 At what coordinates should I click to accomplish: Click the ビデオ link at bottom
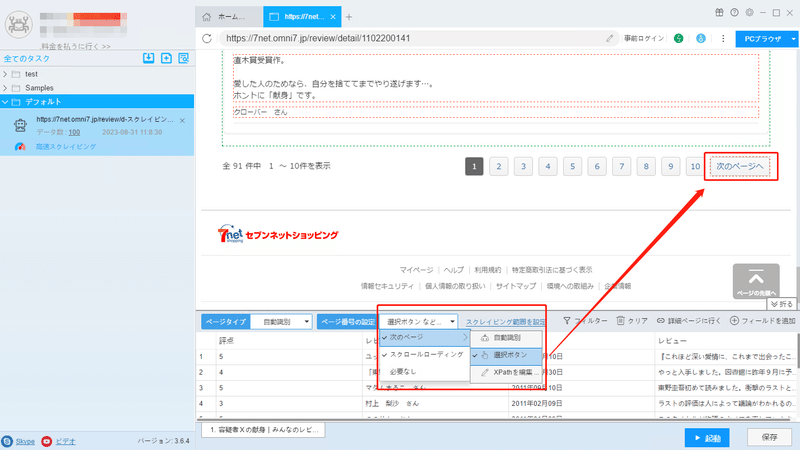coord(65,441)
